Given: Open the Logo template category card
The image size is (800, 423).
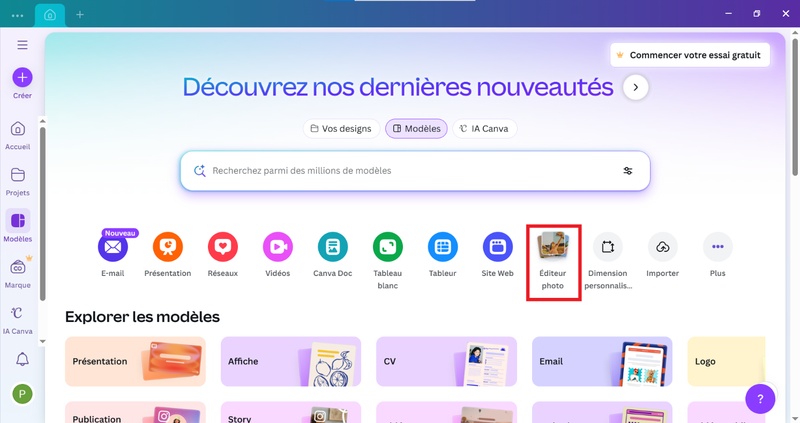Looking at the screenshot, I should [x=727, y=361].
